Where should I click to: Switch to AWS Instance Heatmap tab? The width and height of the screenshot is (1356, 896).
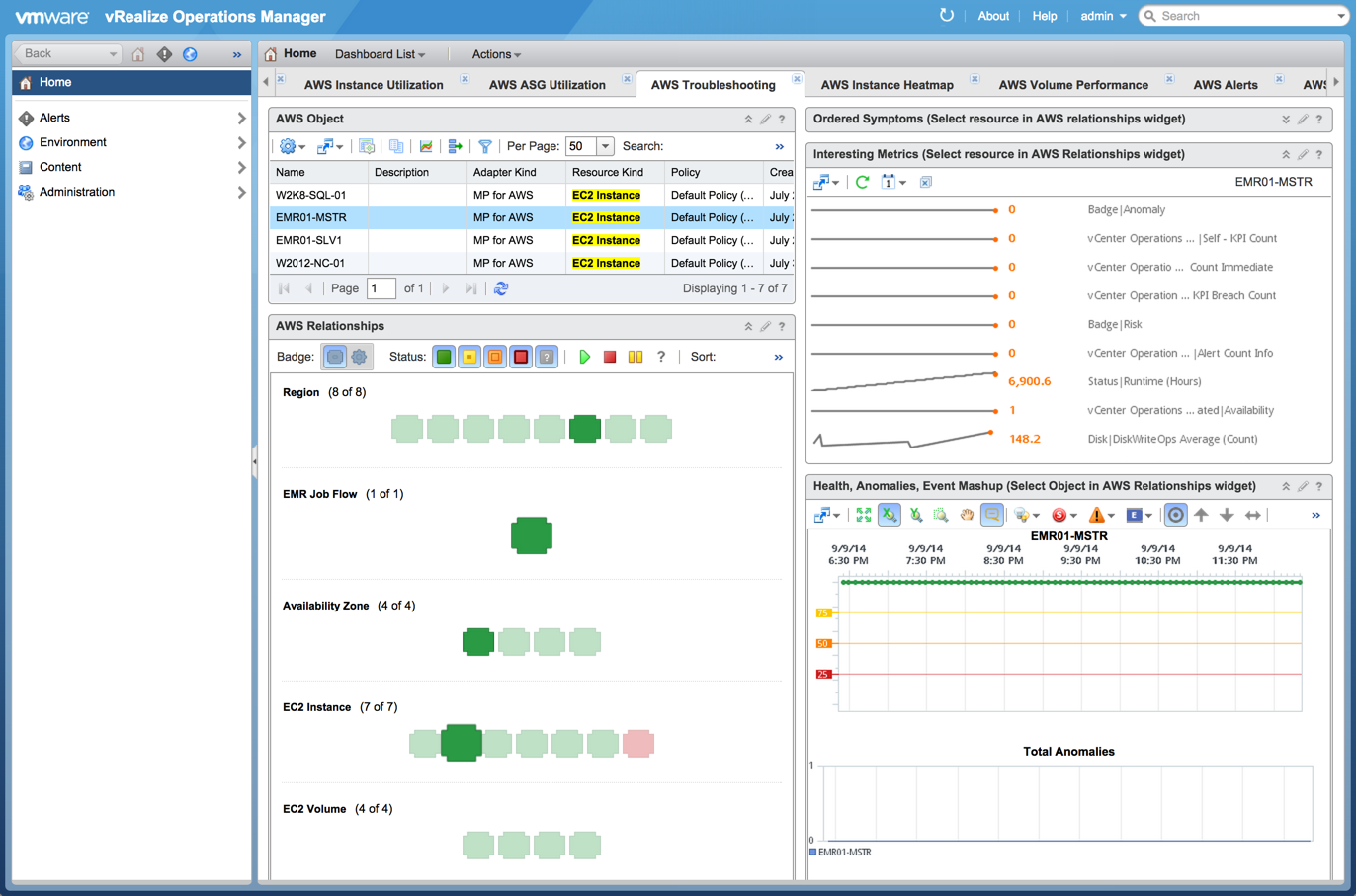tap(887, 85)
